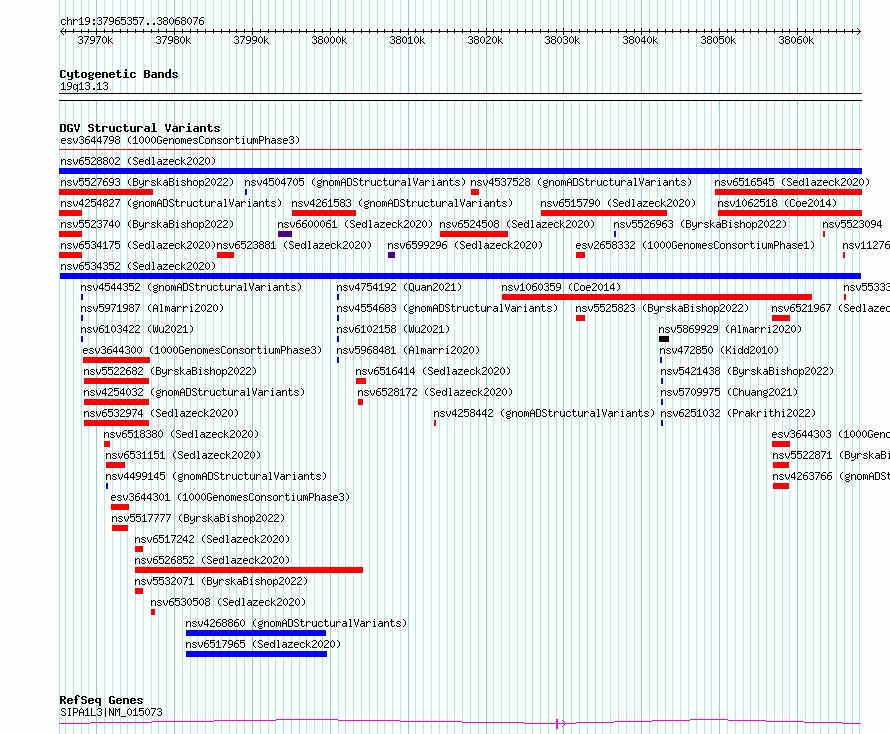Image resolution: width=890 pixels, height=734 pixels.
Task: Open nsv6532974 (Sedlazeck2020) label
Action: pyautogui.click(x=161, y=413)
